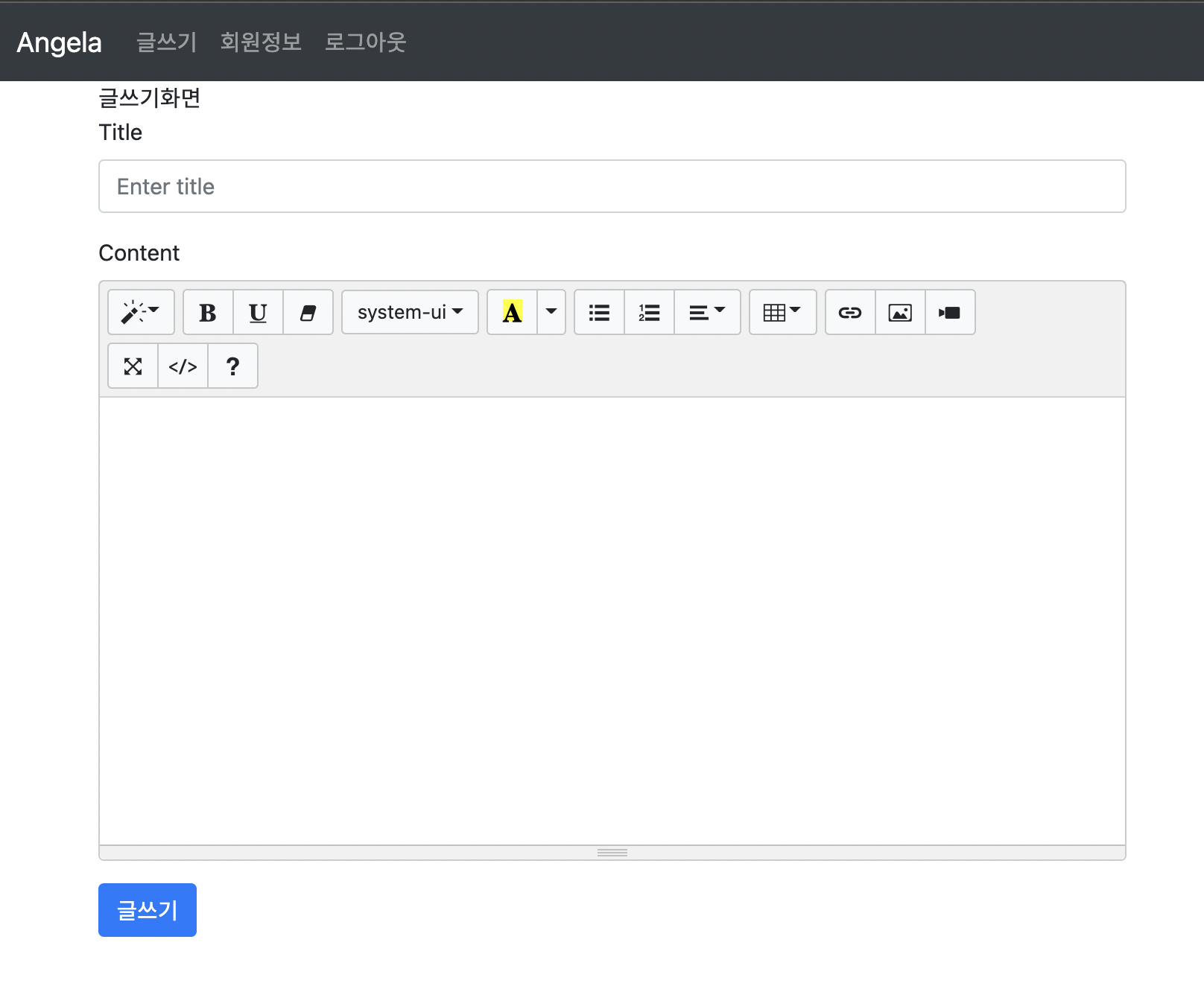Open the insert link dialog
Viewport: 1204px width, 986px height.
point(850,312)
